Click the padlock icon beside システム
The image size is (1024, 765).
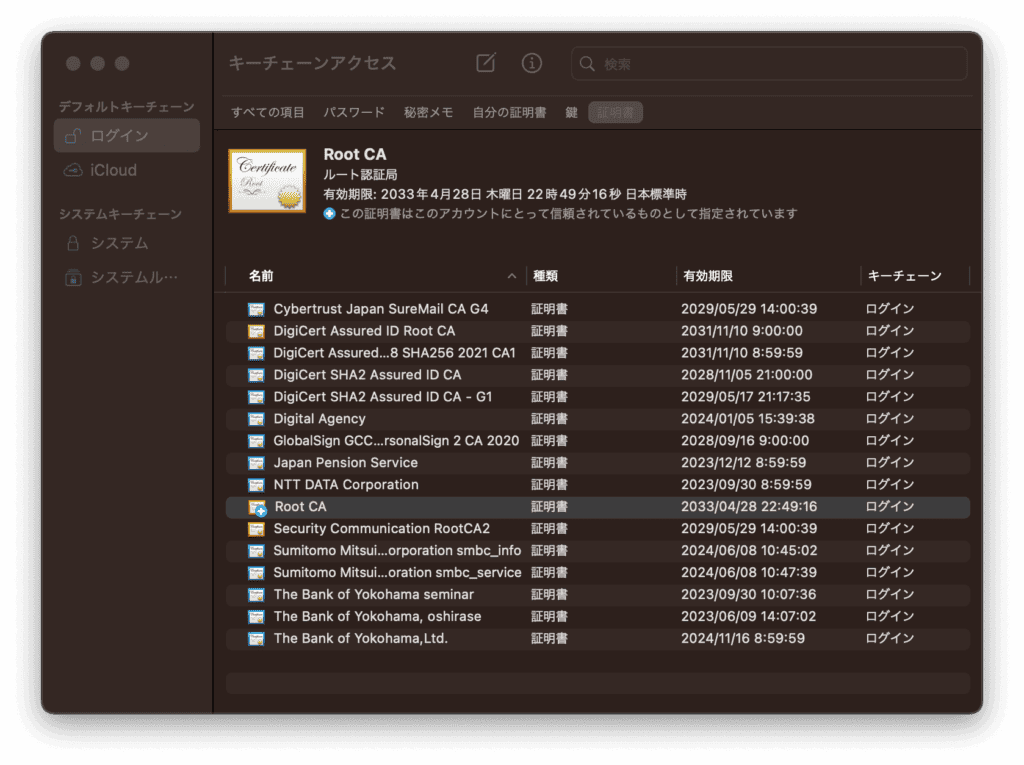(73, 243)
